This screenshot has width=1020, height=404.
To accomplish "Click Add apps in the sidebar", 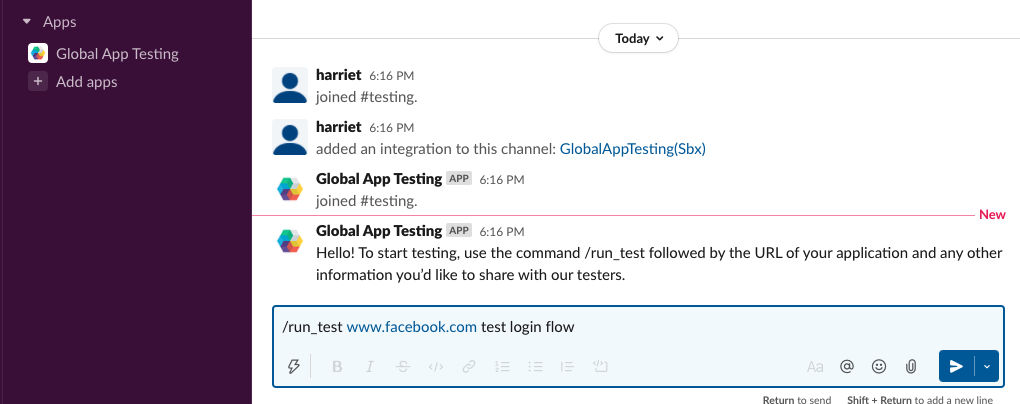I will point(86,82).
